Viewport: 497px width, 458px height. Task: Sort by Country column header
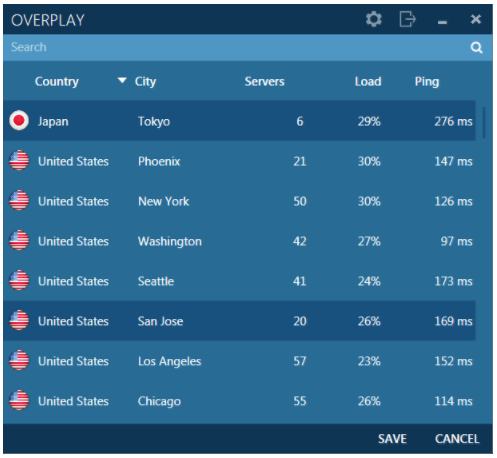(57, 82)
